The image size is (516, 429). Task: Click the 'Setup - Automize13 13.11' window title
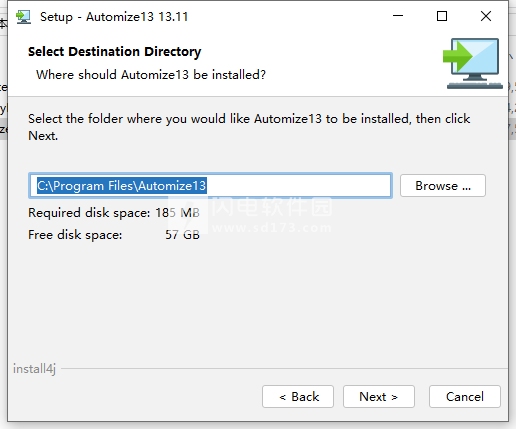(114, 17)
